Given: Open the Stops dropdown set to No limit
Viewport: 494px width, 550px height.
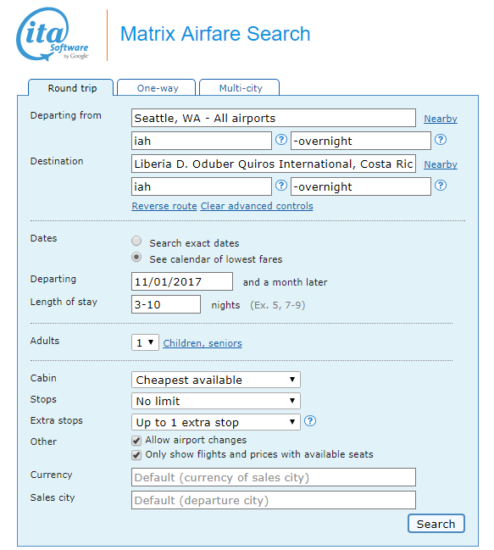Looking at the screenshot, I should coord(216,401).
